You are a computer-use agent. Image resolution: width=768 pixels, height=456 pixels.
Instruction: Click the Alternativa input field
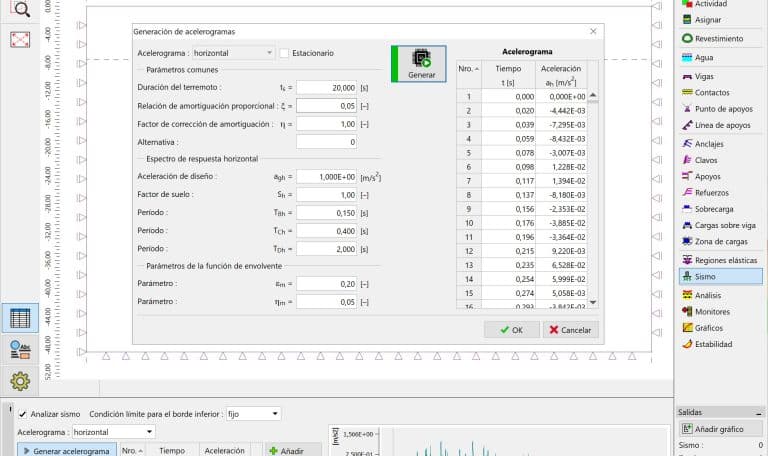(x=327, y=142)
